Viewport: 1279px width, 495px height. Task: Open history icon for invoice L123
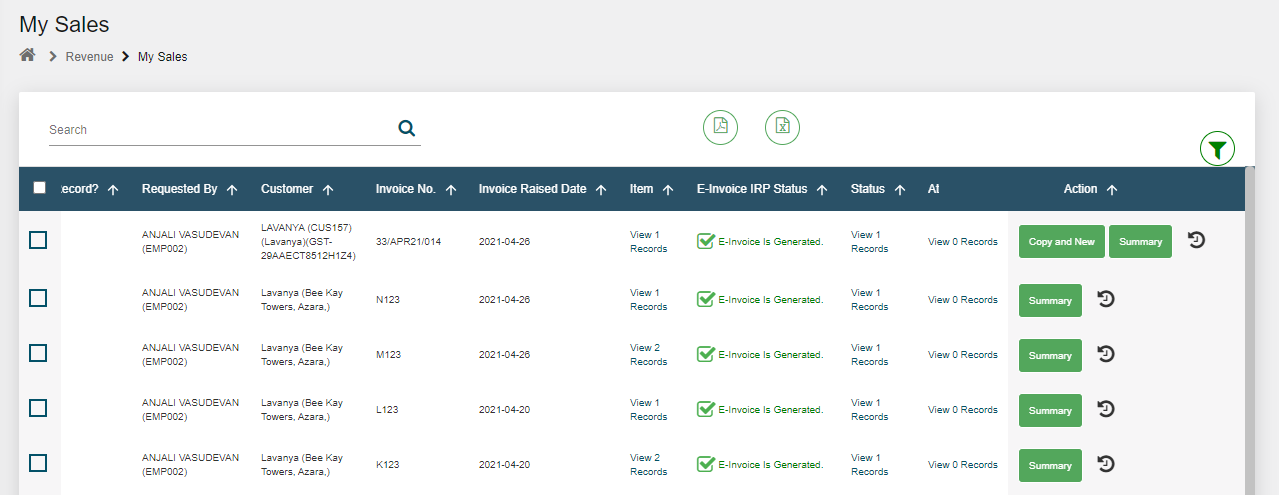click(1106, 409)
